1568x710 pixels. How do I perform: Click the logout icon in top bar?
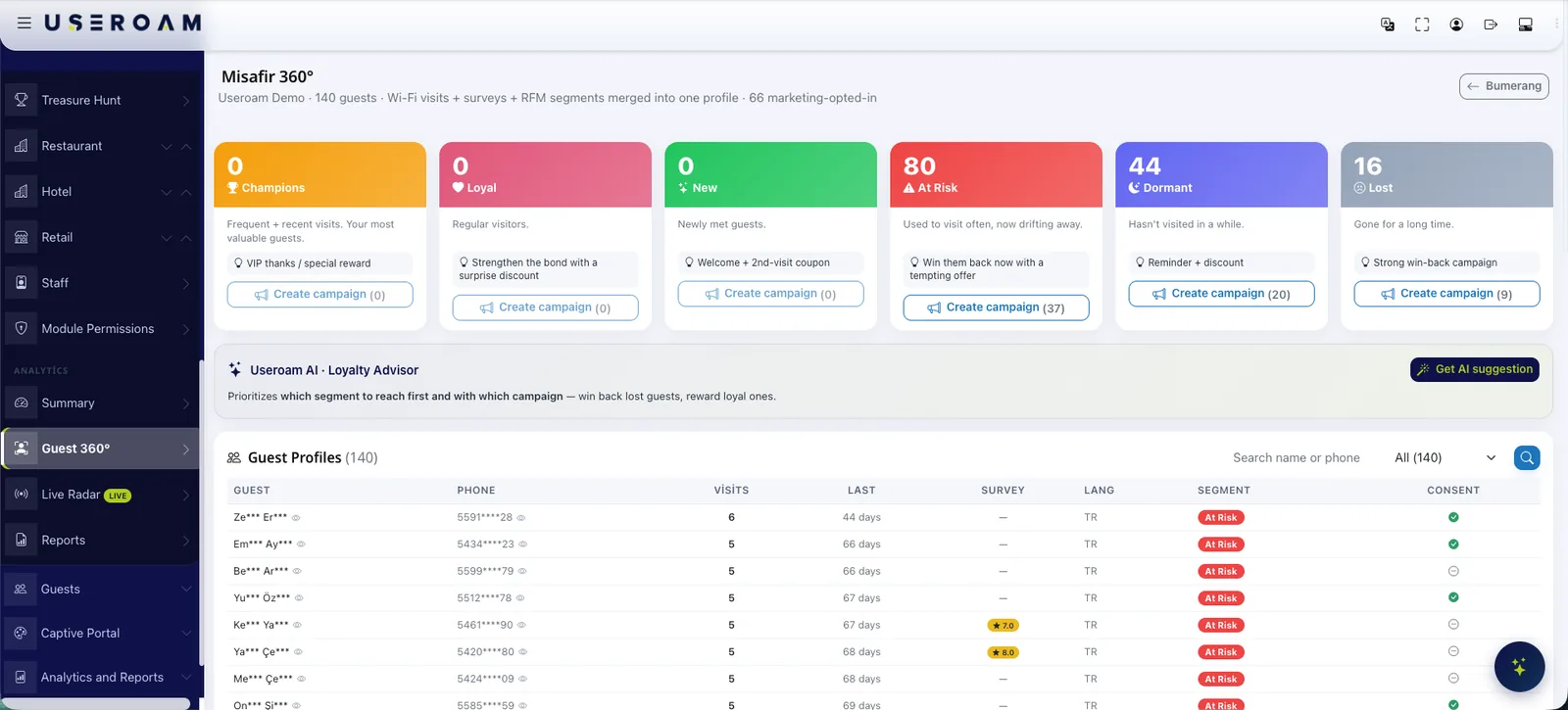pos(1491,24)
